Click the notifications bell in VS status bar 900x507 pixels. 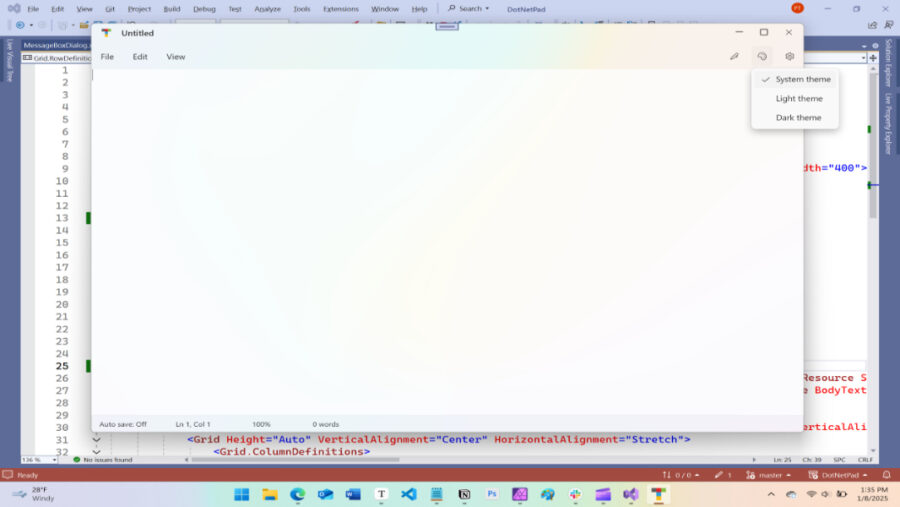pyautogui.click(x=887, y=475)
